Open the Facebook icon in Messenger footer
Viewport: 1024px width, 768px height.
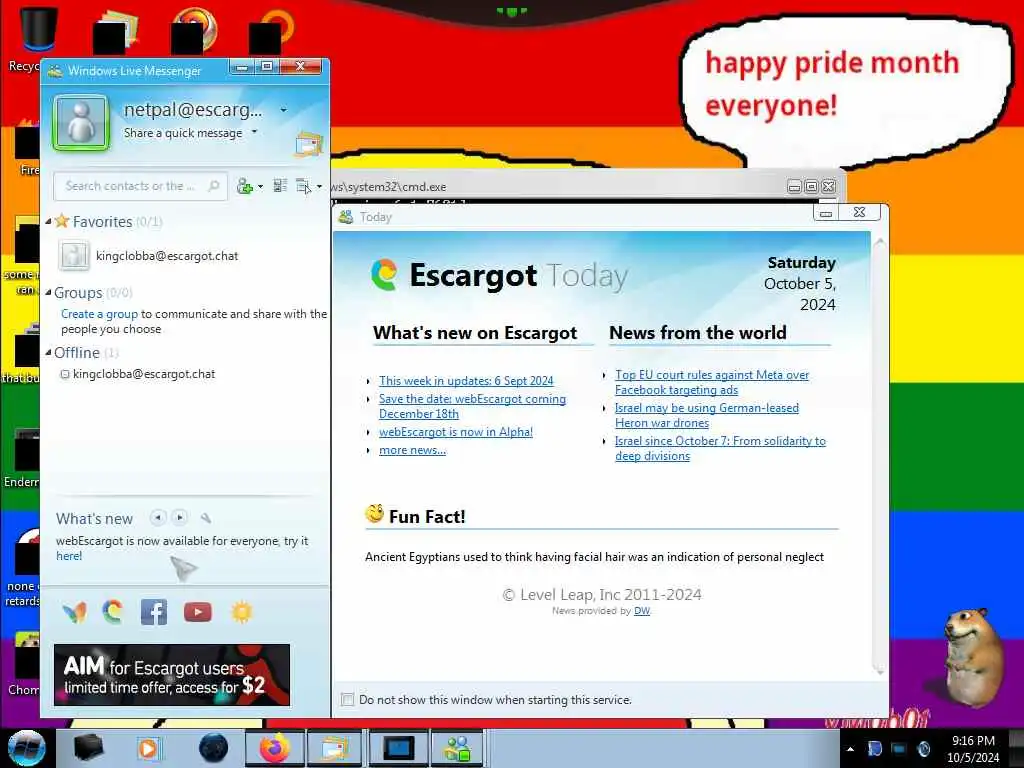[x=154, y=612]
